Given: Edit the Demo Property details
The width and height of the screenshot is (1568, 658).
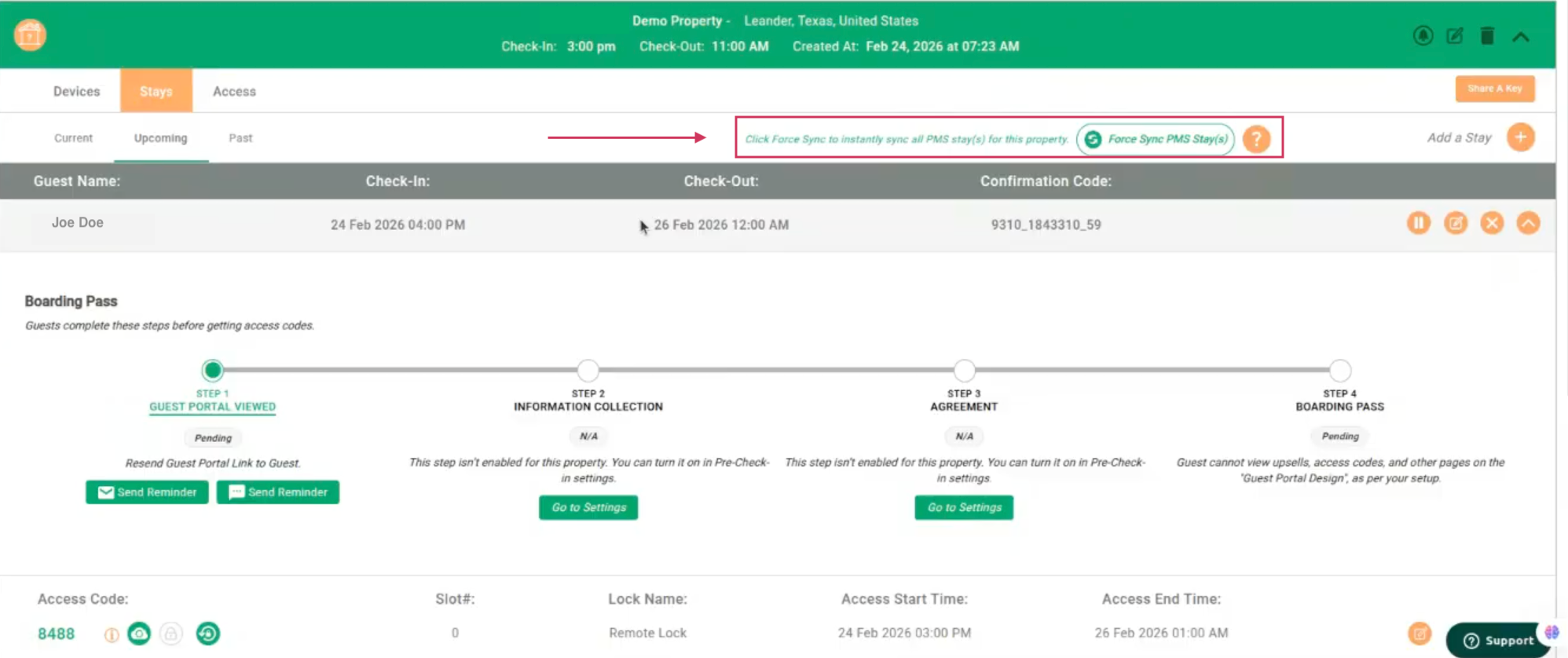Looking at the screenshot, I should click(x=1455, y=35).
